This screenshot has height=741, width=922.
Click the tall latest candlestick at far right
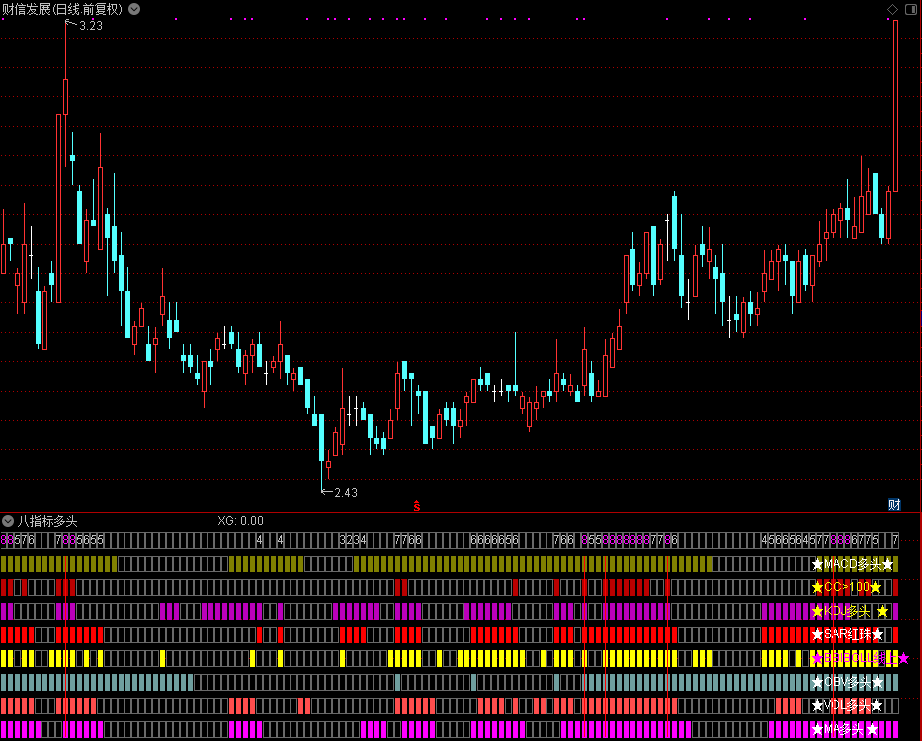[895, 105]
